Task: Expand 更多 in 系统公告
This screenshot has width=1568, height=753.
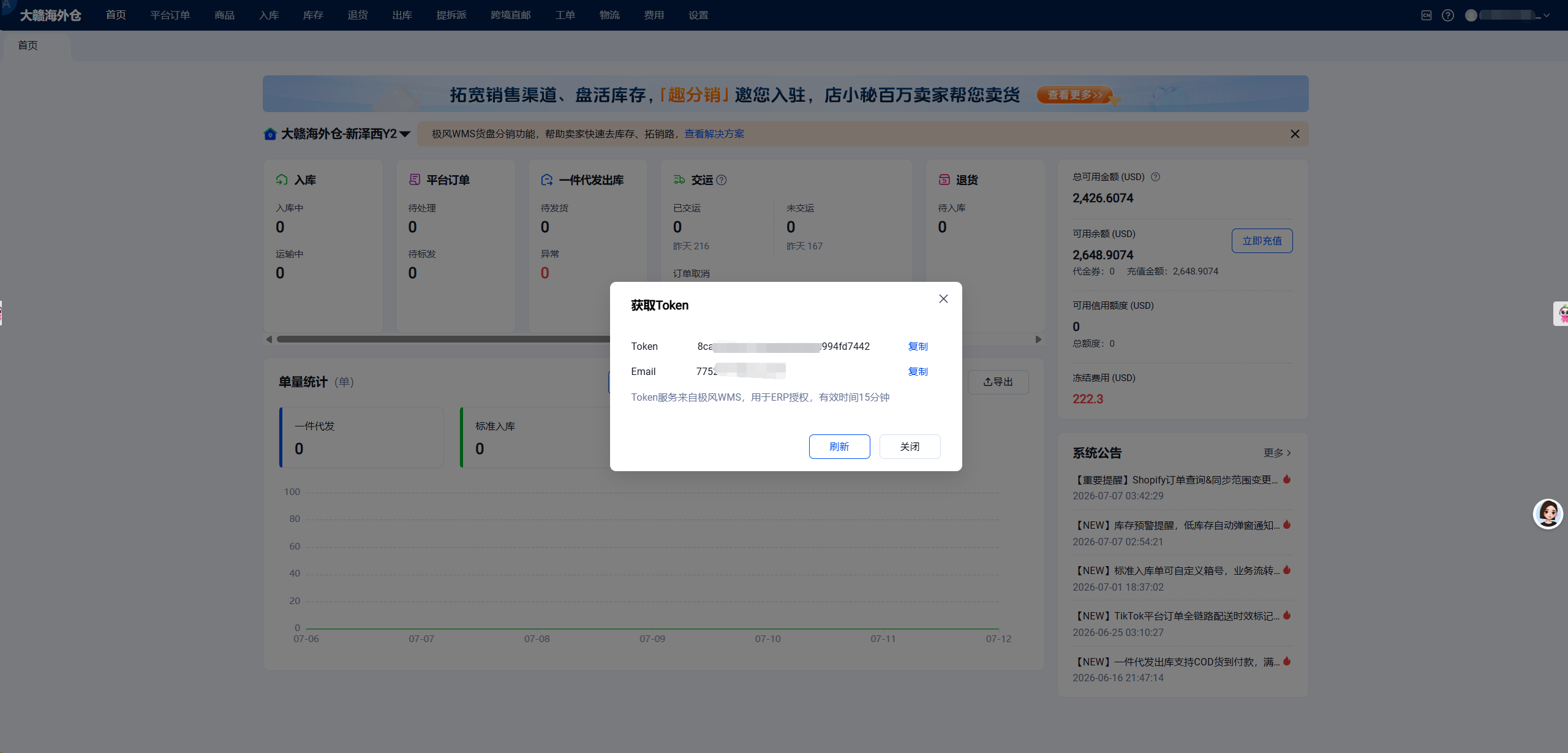Action: click(1277, 453)
